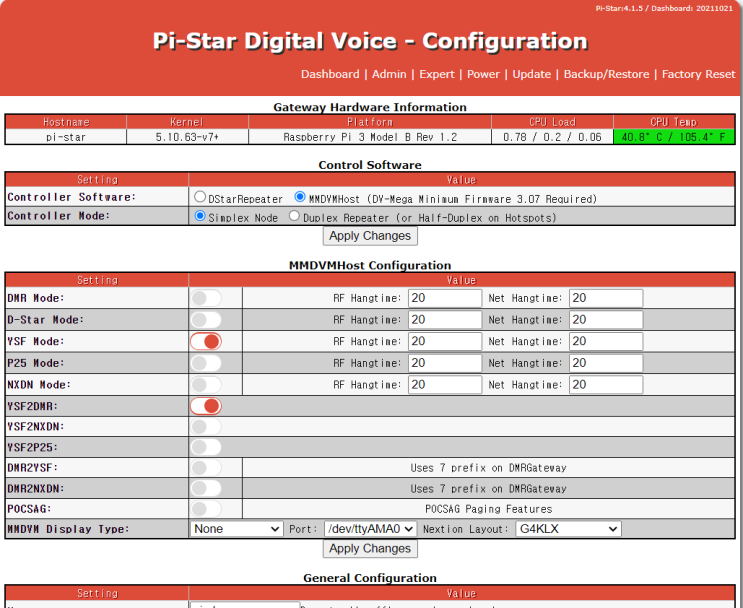Screen dimensions: 743x608
Task: Click P25 Mode Net Hangtime field
Action: click(x=606, y=363)
